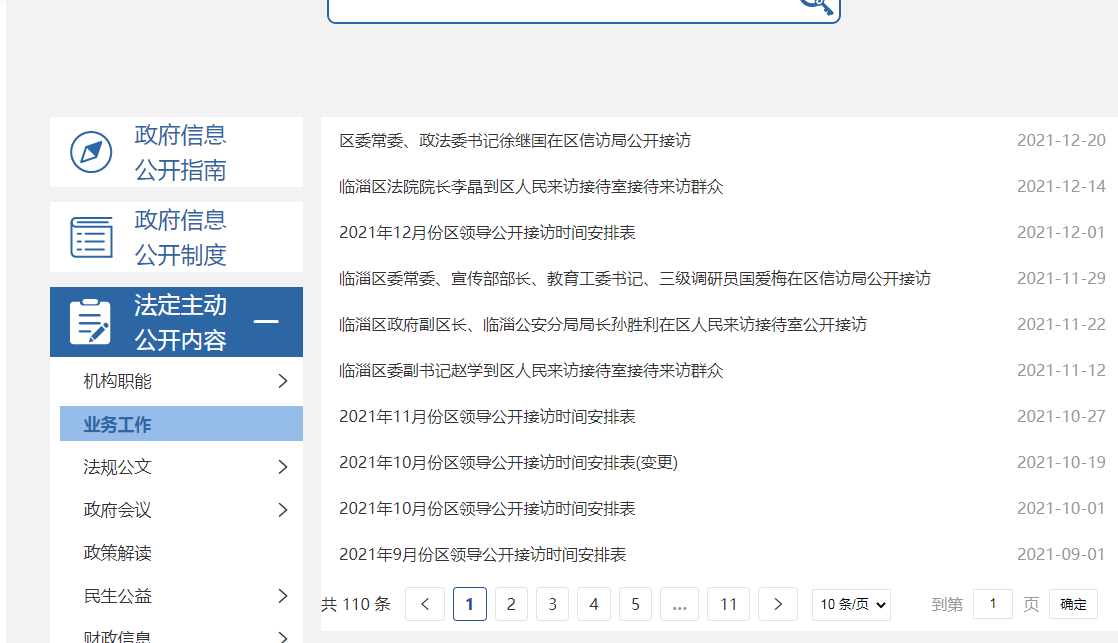This screenshot has height=643, width=1118.
Task: Open 临淄区委副书记赵学到区人民来访接待室 article link
Action: tap(531, 371)
